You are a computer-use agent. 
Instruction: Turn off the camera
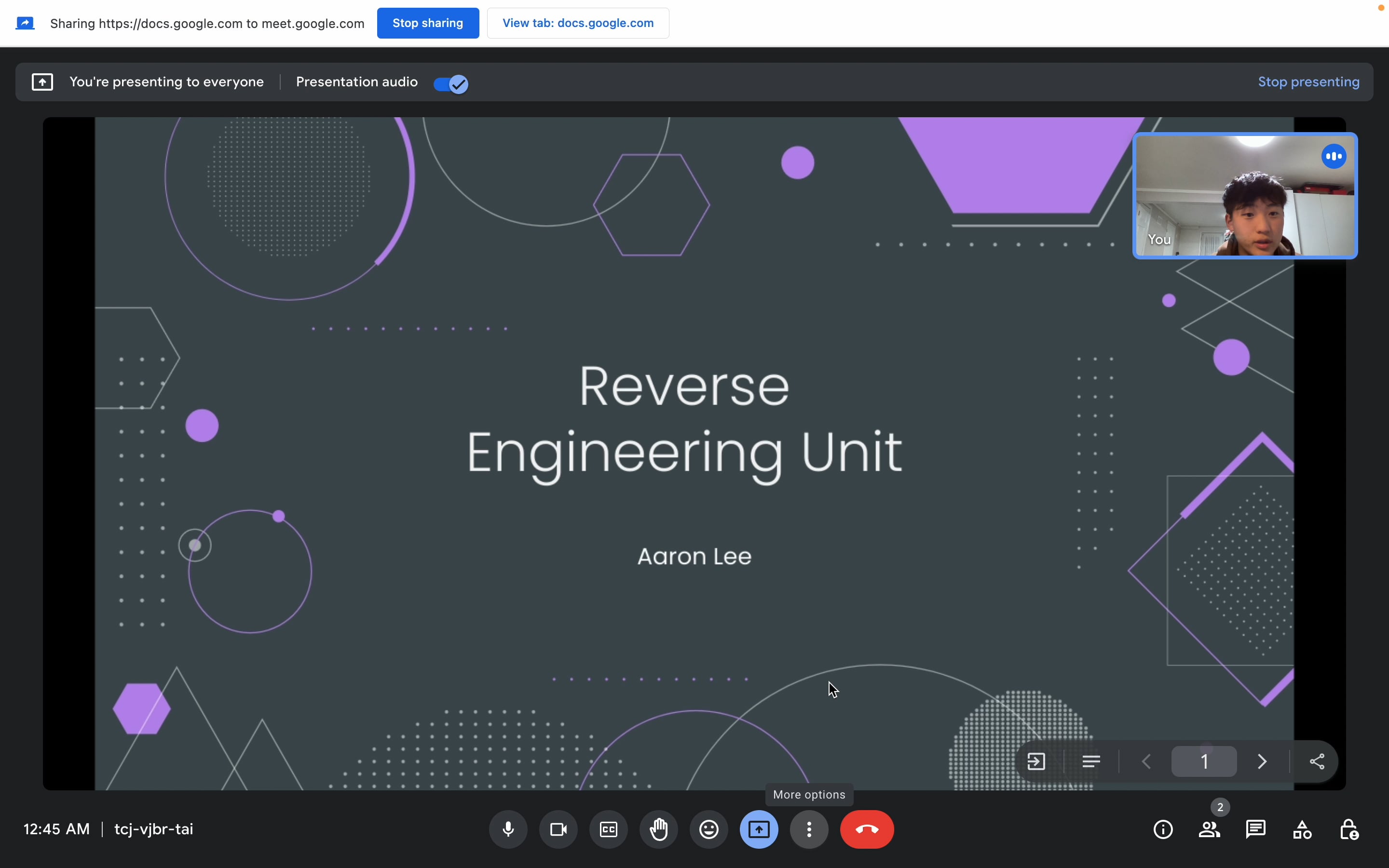pos(558,829)
